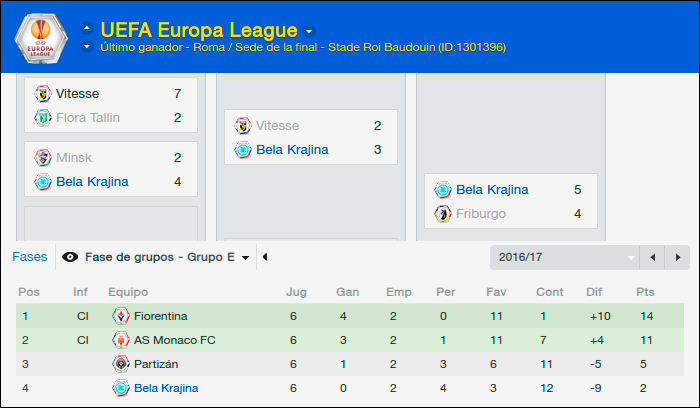The height and width of the screenshot is (408, 700).
Task: Click the Flora Tallin club badge
Action: [x=43, y=118]
